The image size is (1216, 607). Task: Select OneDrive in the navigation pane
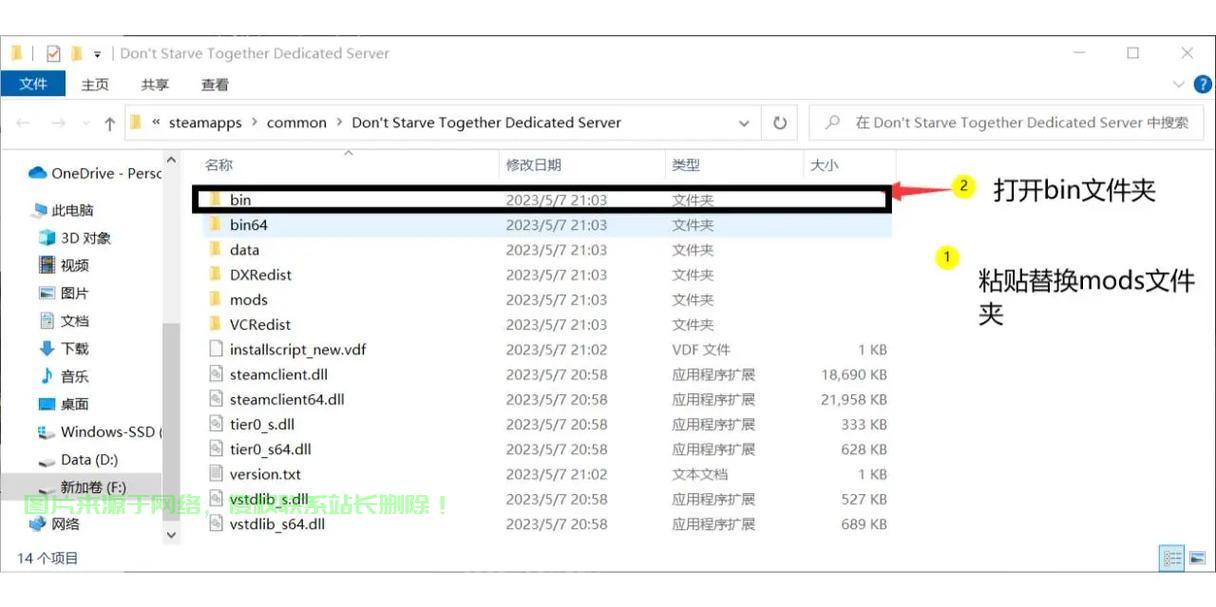[x=95, y=174]
